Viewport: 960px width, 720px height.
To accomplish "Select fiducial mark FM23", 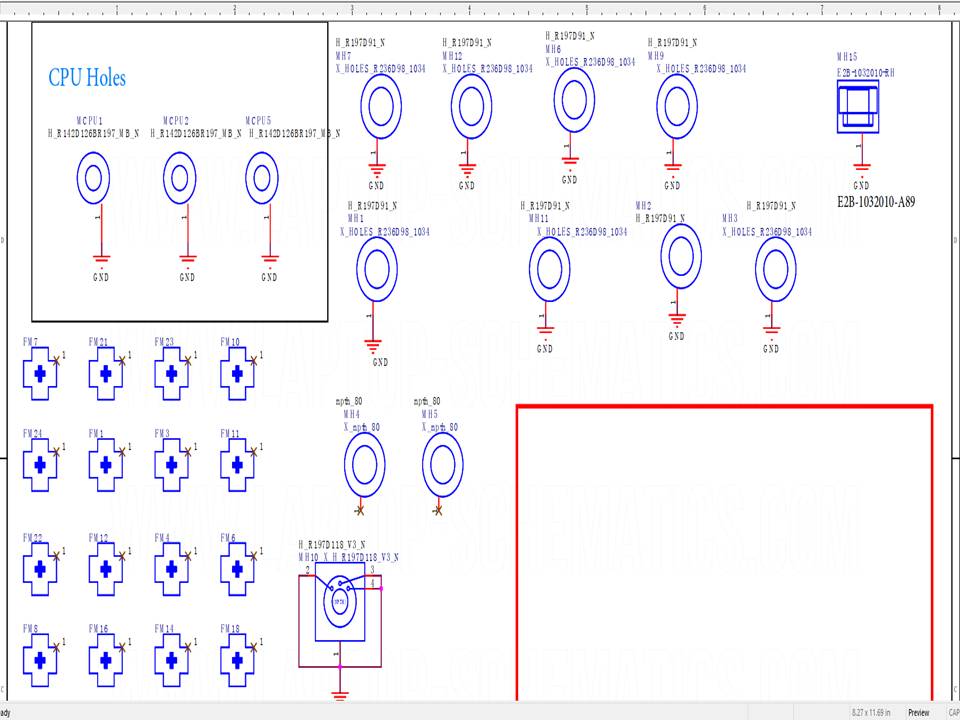I will coord(171,373).
